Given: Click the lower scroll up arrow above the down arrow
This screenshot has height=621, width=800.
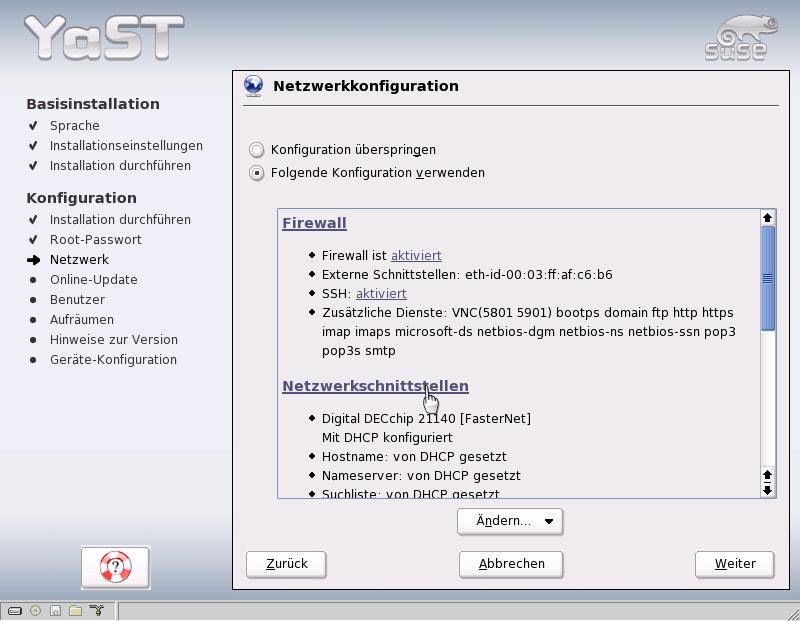Looking at the screenshot, I should pyautogui.click(x=767, y=475).
